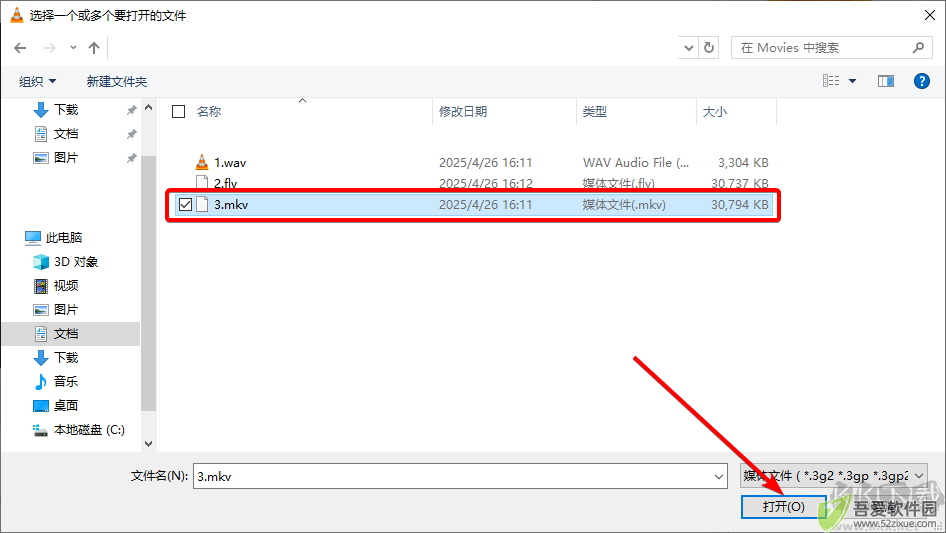Open the recent locations chevron

click(x=73, y=48)
